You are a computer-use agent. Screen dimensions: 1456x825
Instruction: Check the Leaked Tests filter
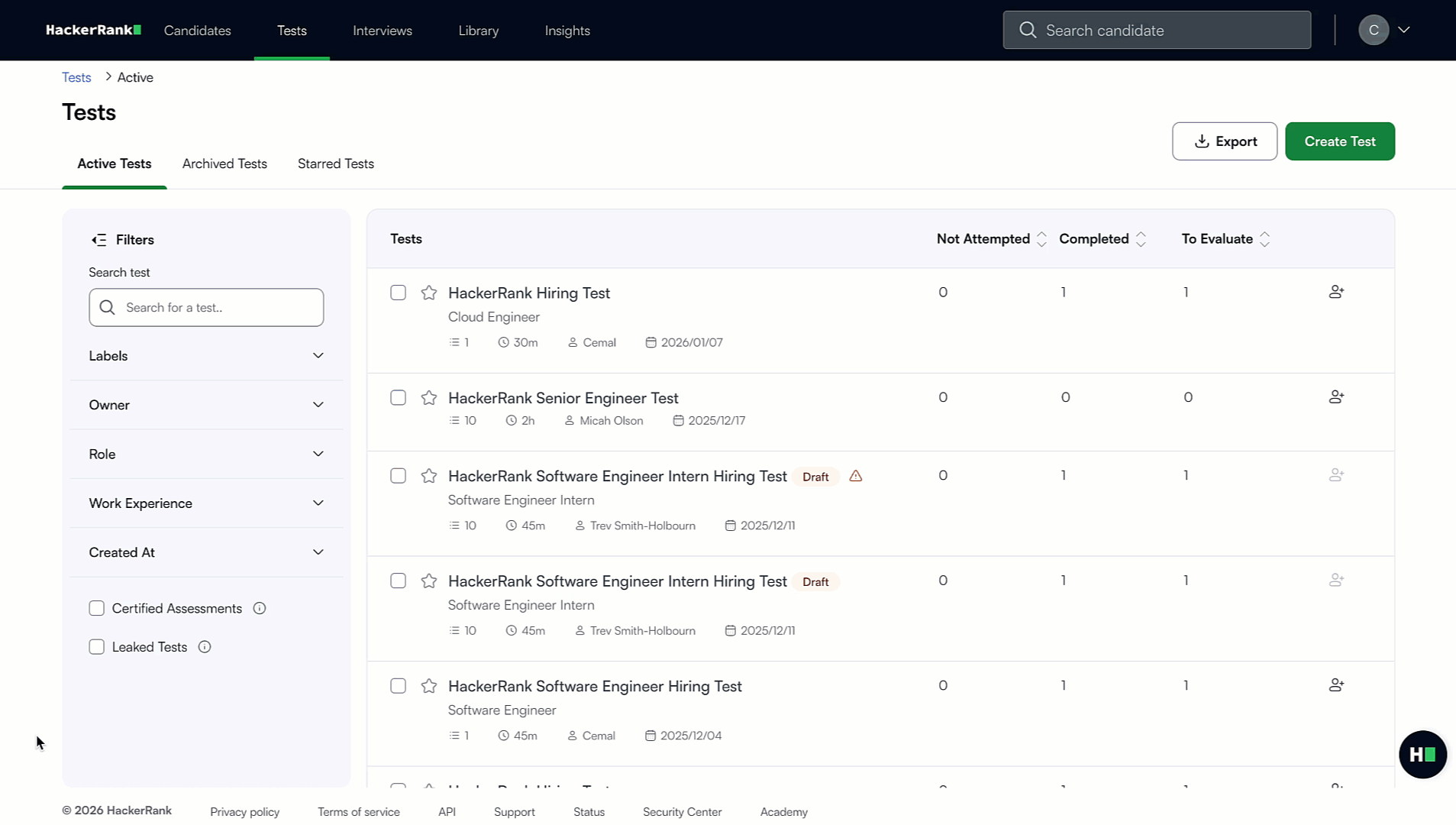click(97, 646)
